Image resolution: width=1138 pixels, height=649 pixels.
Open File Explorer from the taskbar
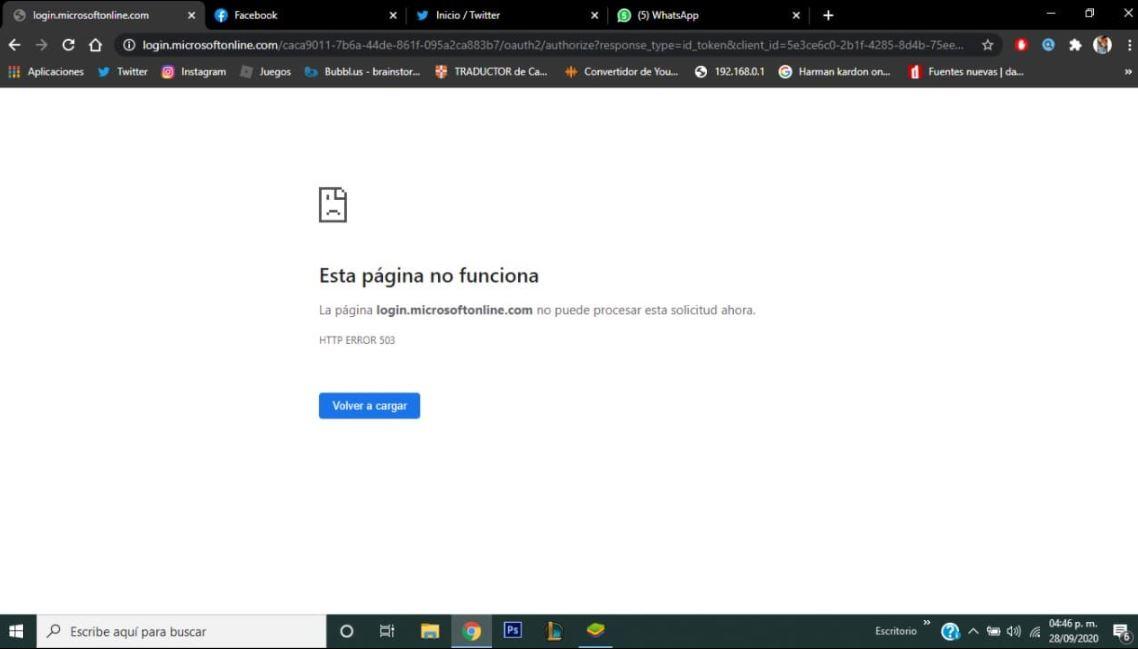point(430,631)
